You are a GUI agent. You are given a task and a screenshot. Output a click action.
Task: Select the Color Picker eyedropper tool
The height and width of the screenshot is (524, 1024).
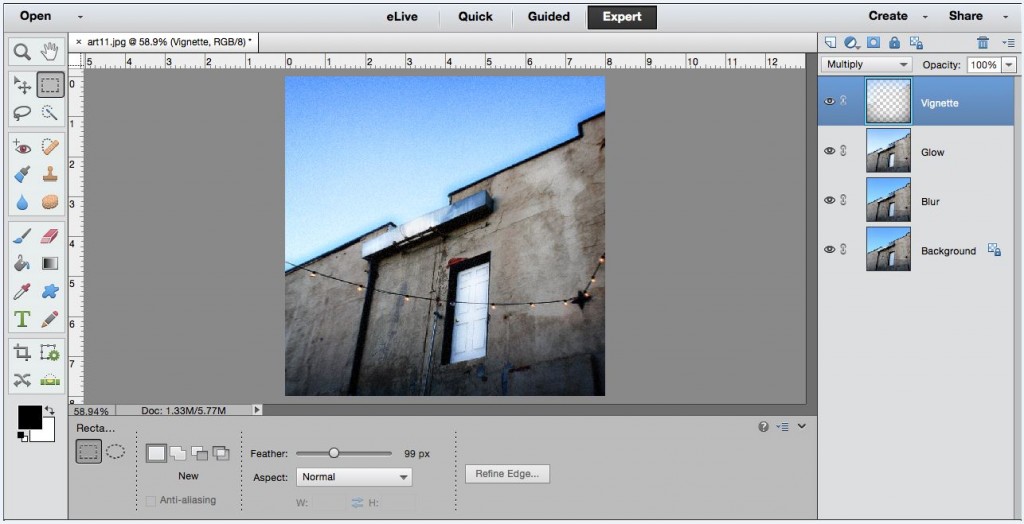click(22, 291)
